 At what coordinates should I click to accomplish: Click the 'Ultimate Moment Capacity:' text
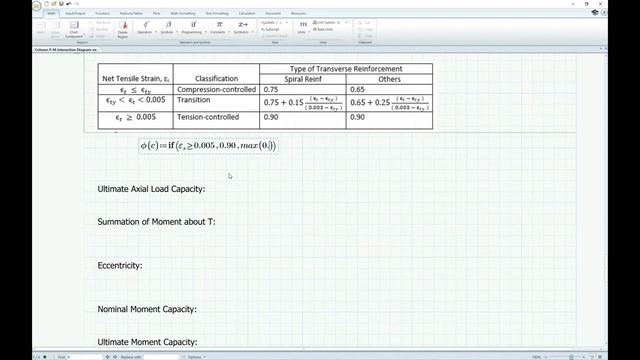[x=147, y=342]
